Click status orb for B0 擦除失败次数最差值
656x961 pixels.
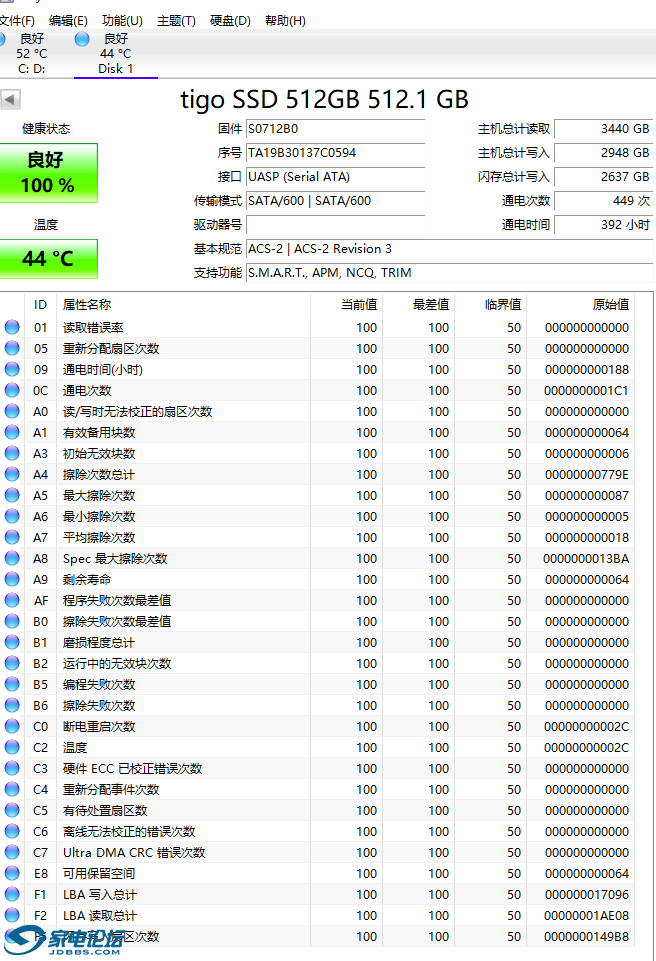tap(12, 621)
